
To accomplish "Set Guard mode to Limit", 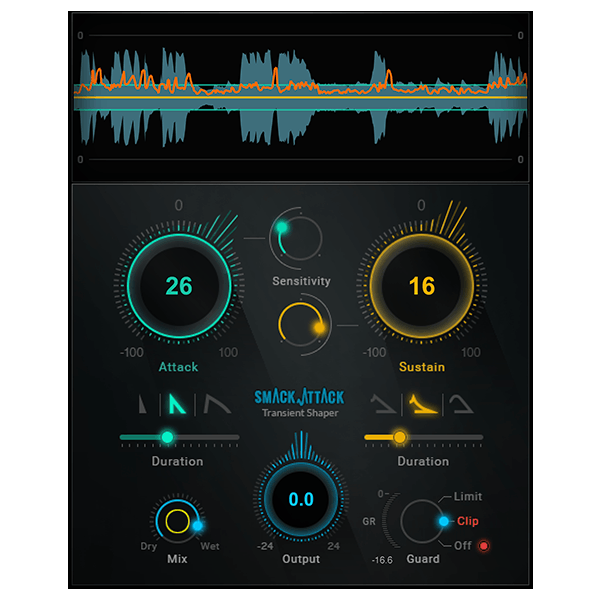I will [x=467, y=496].
